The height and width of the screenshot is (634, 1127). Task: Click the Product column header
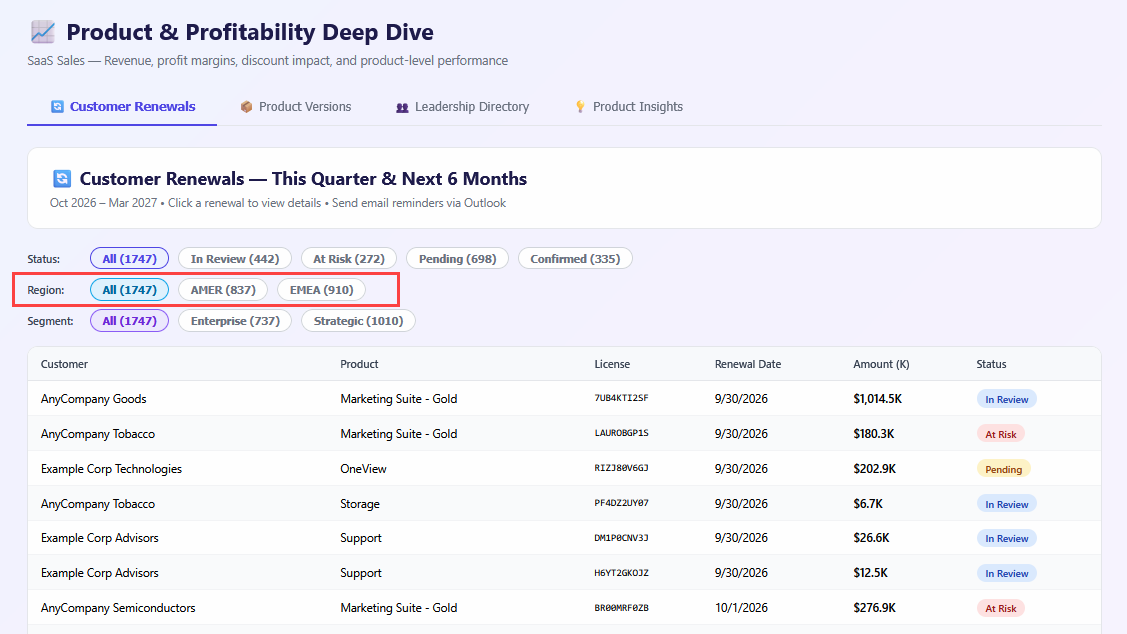point(359,364)
